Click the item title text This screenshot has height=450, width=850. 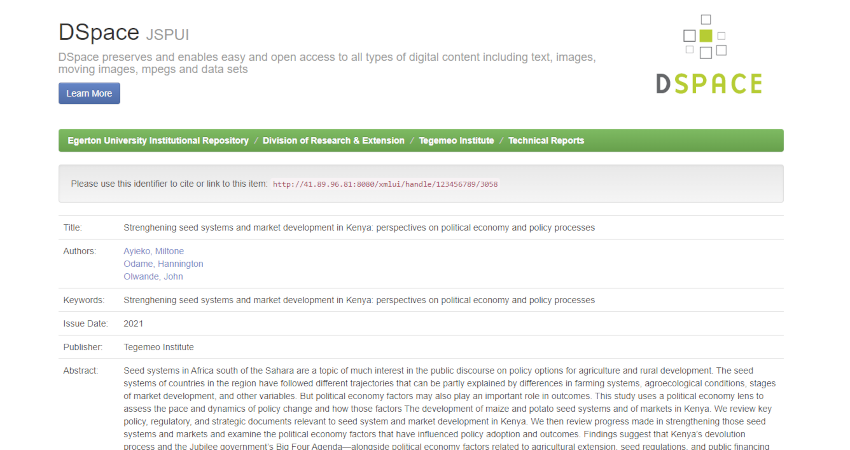(x=359, y=228)
